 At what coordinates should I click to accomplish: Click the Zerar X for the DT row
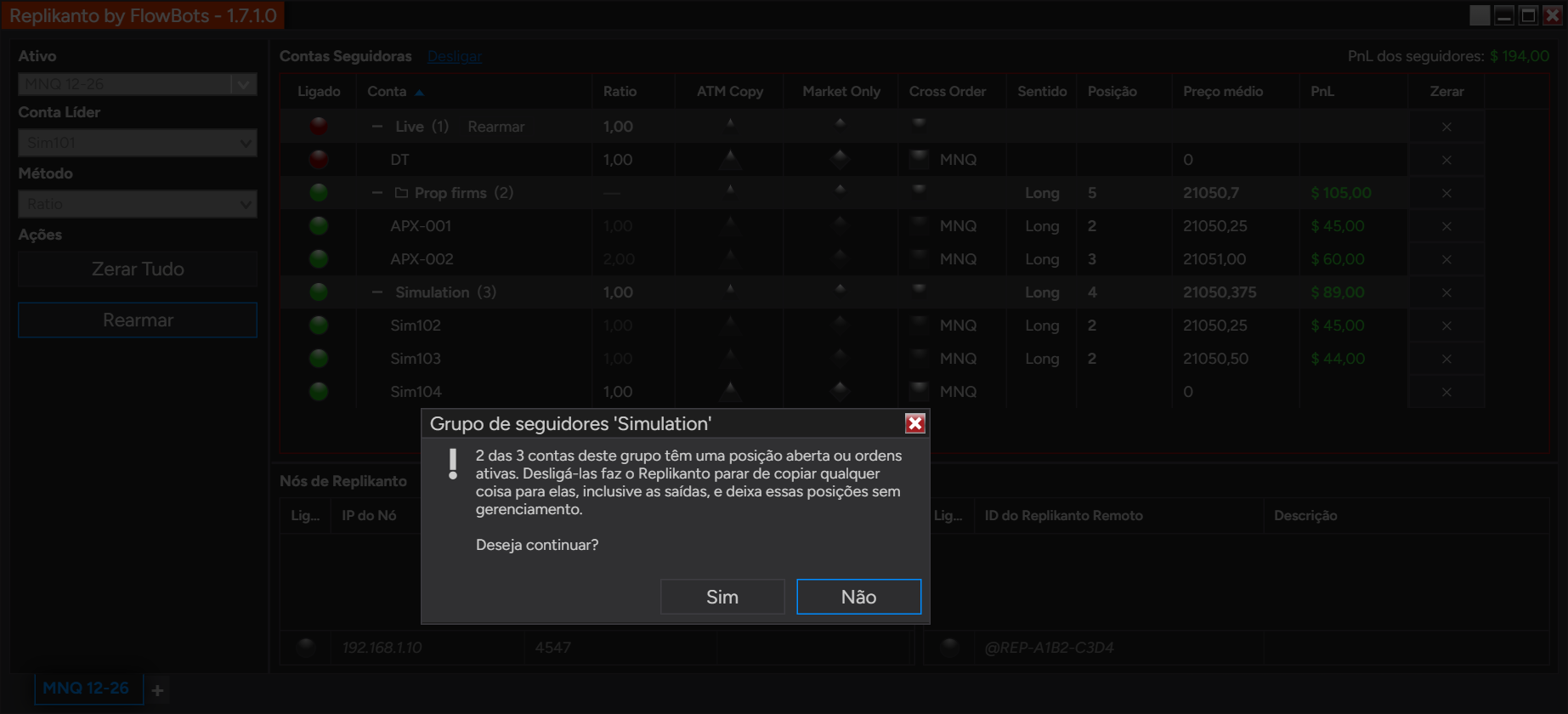coord(1446,160)
